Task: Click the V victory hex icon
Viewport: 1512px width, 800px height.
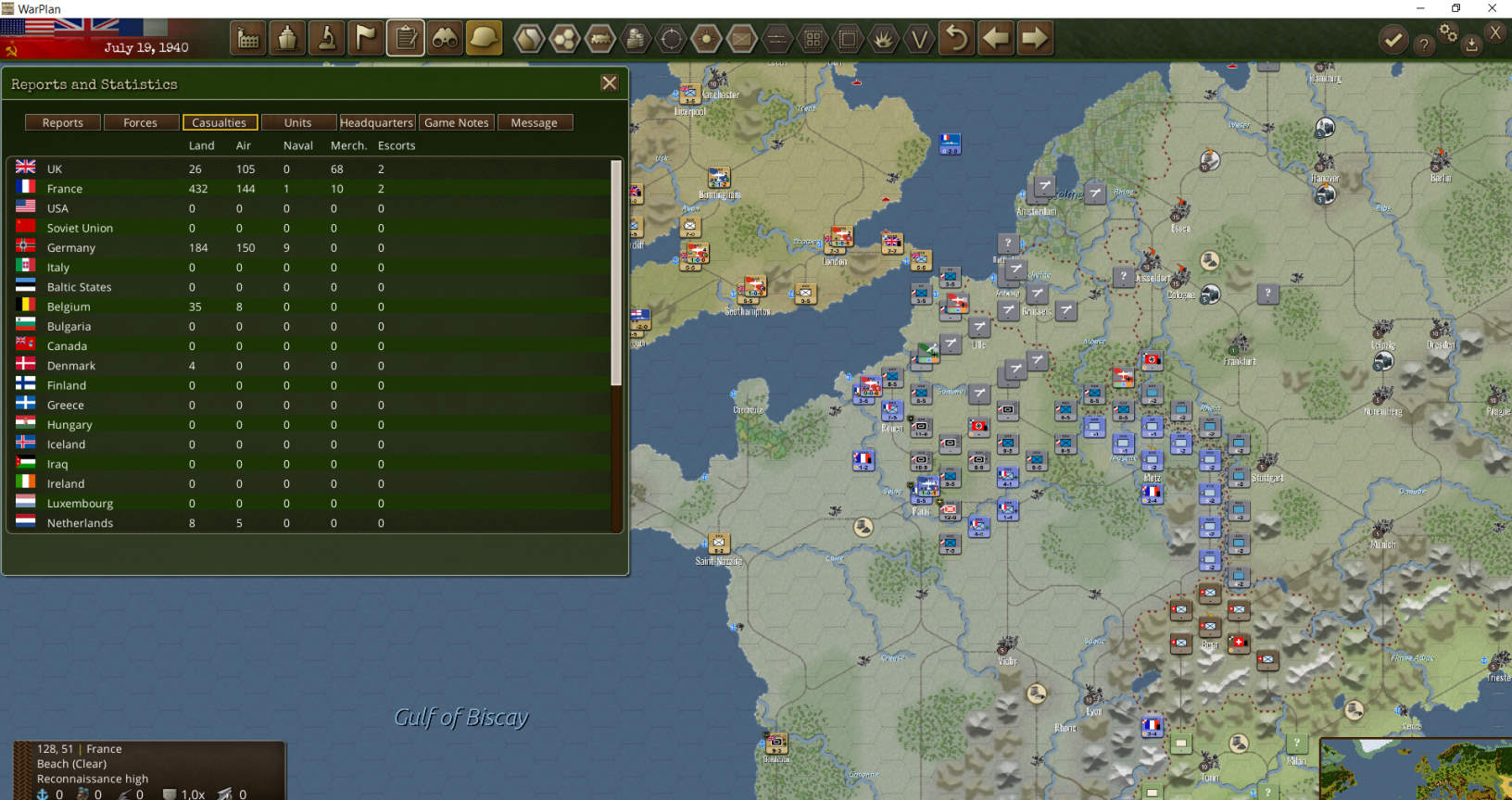Action: click(x=919, y=39)
